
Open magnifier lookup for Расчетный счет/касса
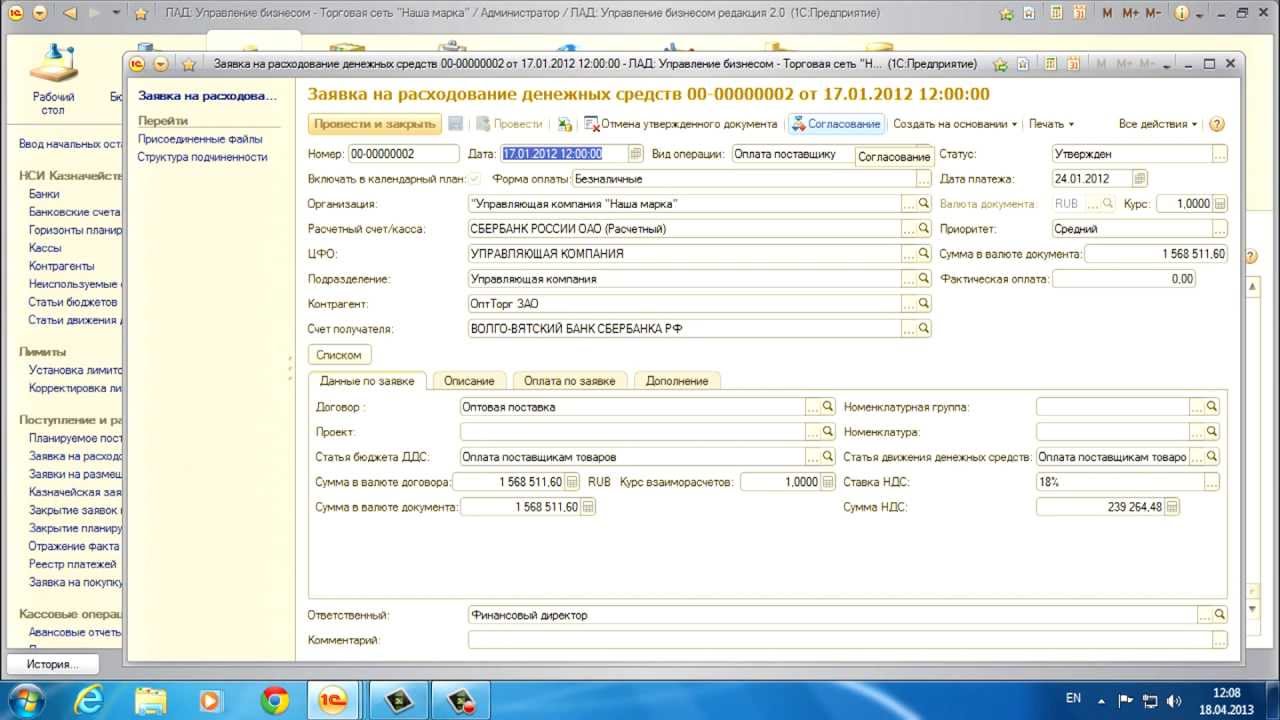tap(924, 229)
